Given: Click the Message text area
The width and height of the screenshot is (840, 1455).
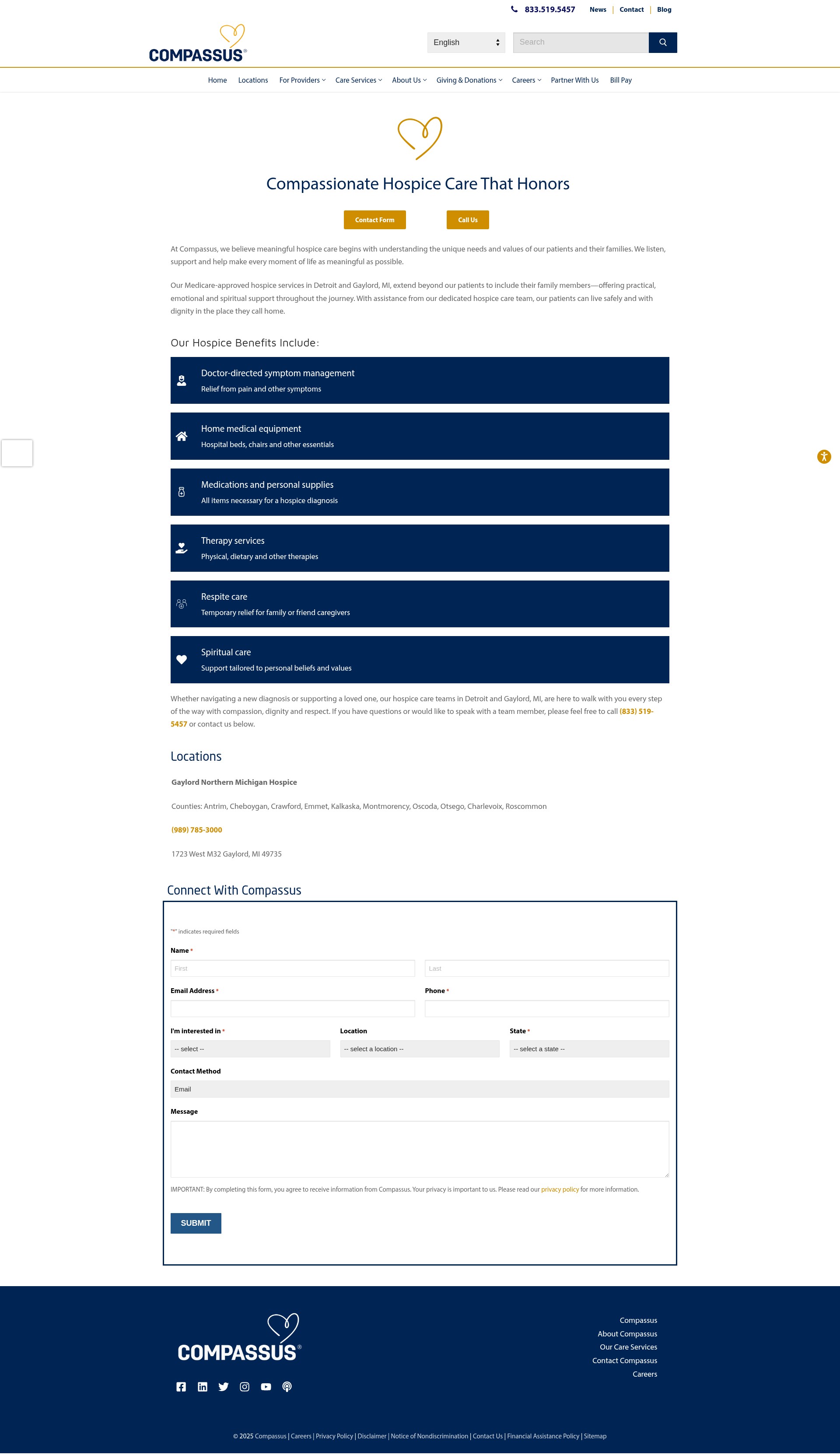Looking at the screenshot, I should (420, 1149).
